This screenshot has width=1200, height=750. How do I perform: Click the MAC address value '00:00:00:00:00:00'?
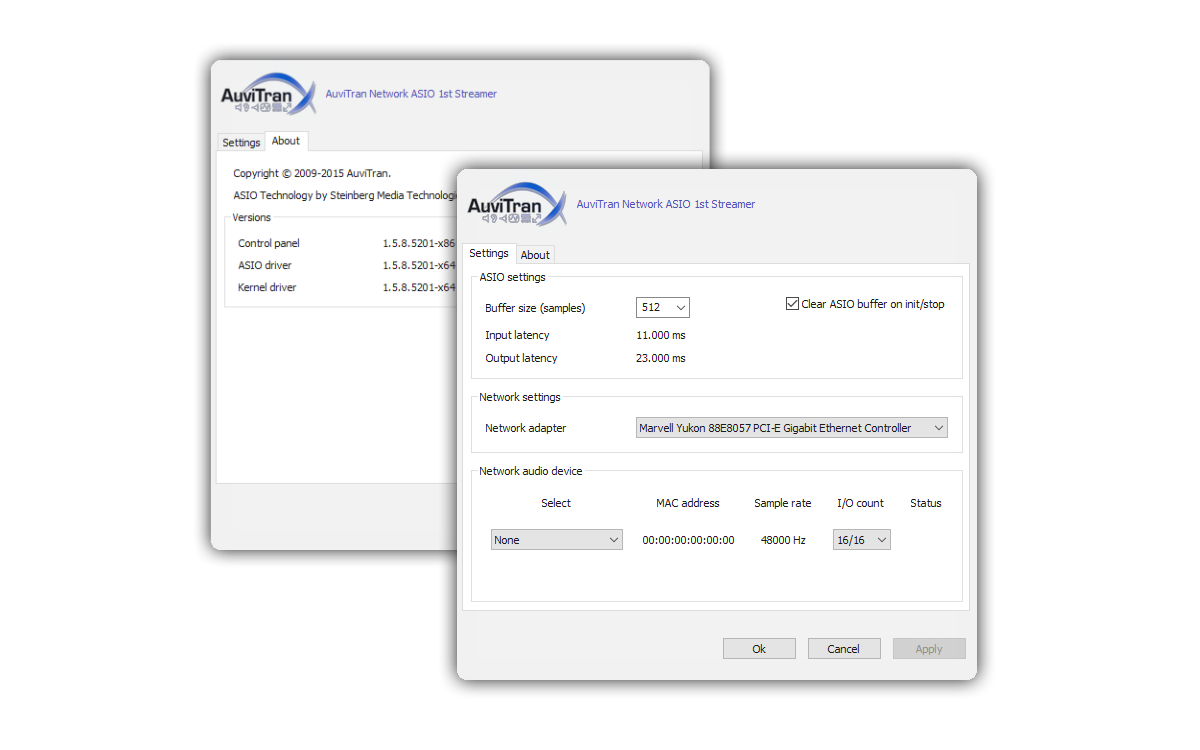point(688,540)
